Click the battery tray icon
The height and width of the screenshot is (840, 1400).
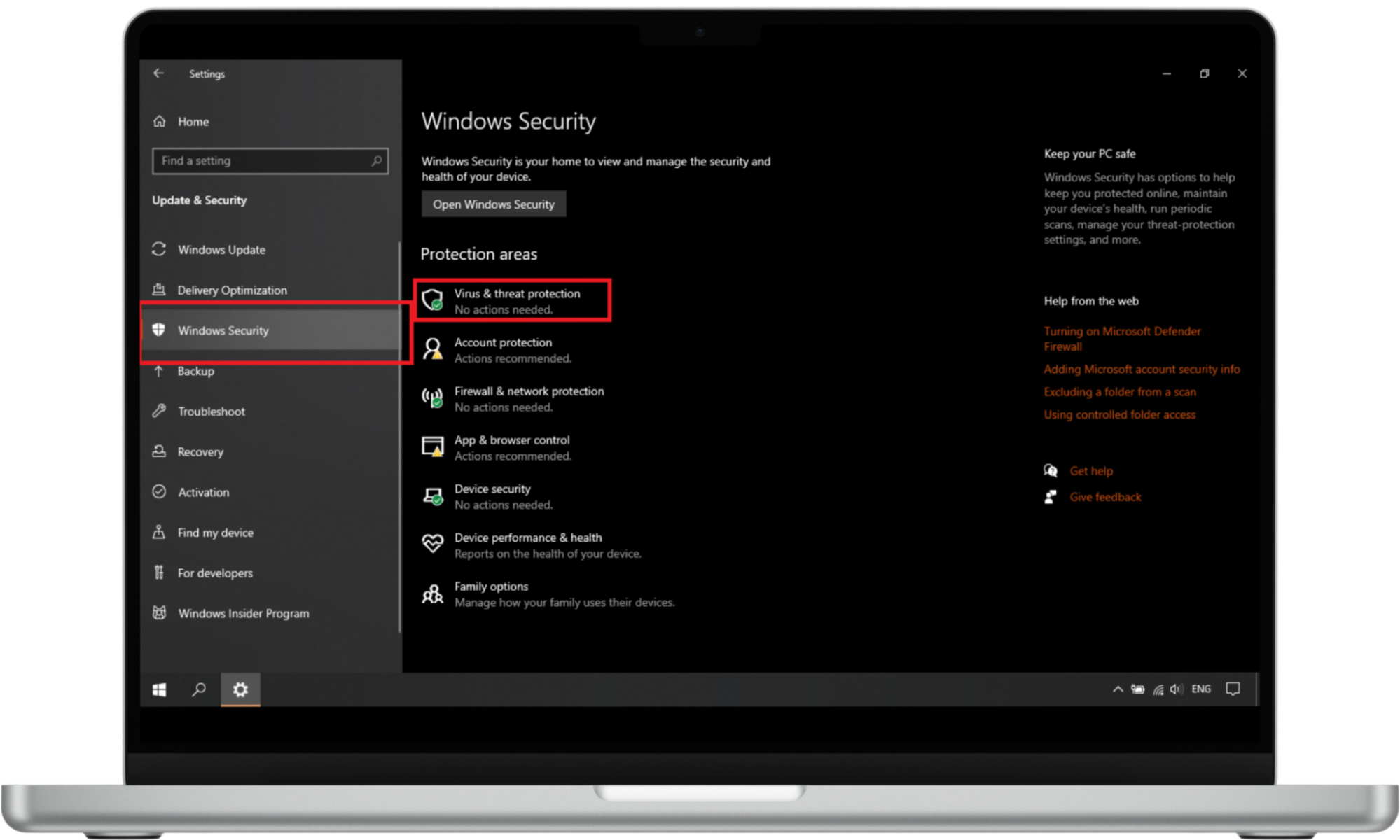[1138, 689]
